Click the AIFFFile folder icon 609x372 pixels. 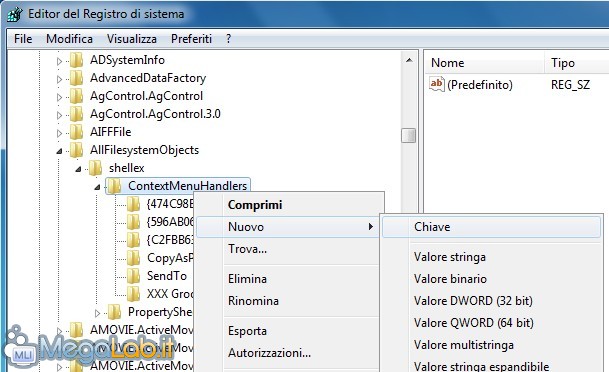click(77, 132)
